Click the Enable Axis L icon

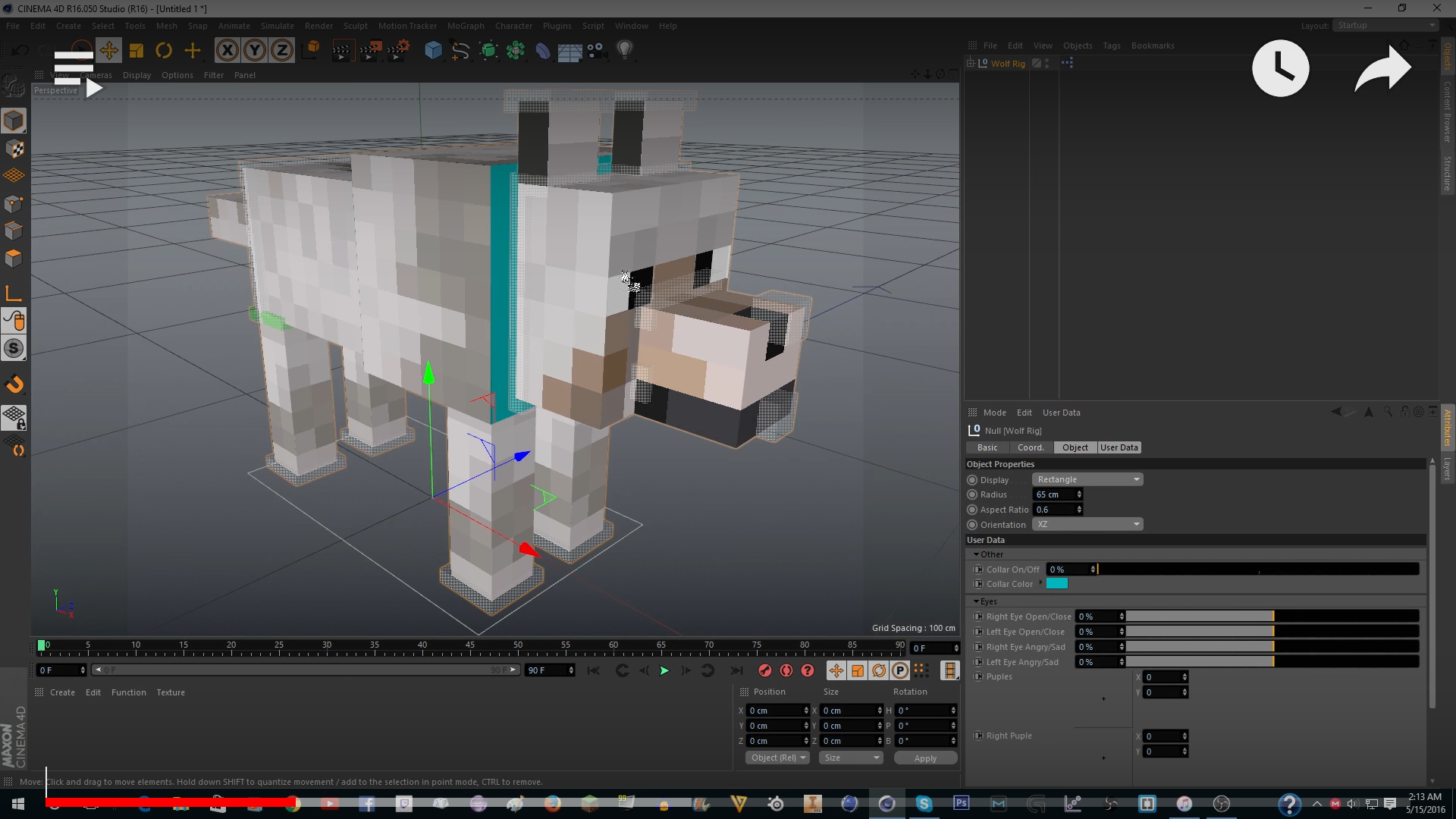14,293
